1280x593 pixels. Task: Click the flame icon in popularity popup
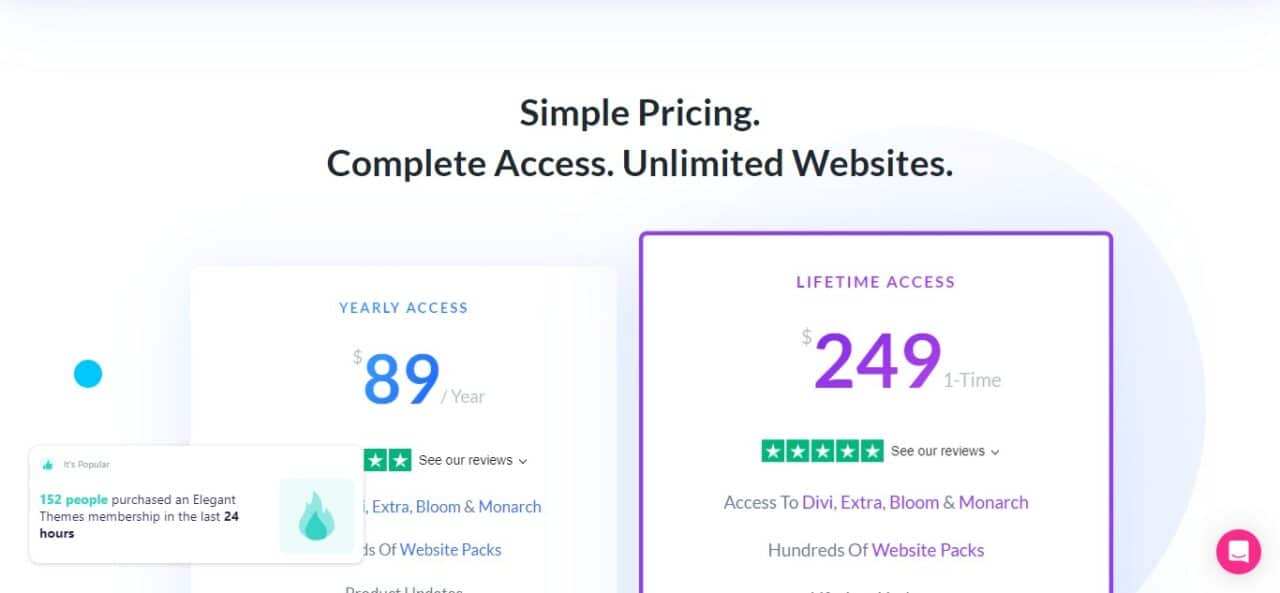pyautogui.click(x=317, y=516)
